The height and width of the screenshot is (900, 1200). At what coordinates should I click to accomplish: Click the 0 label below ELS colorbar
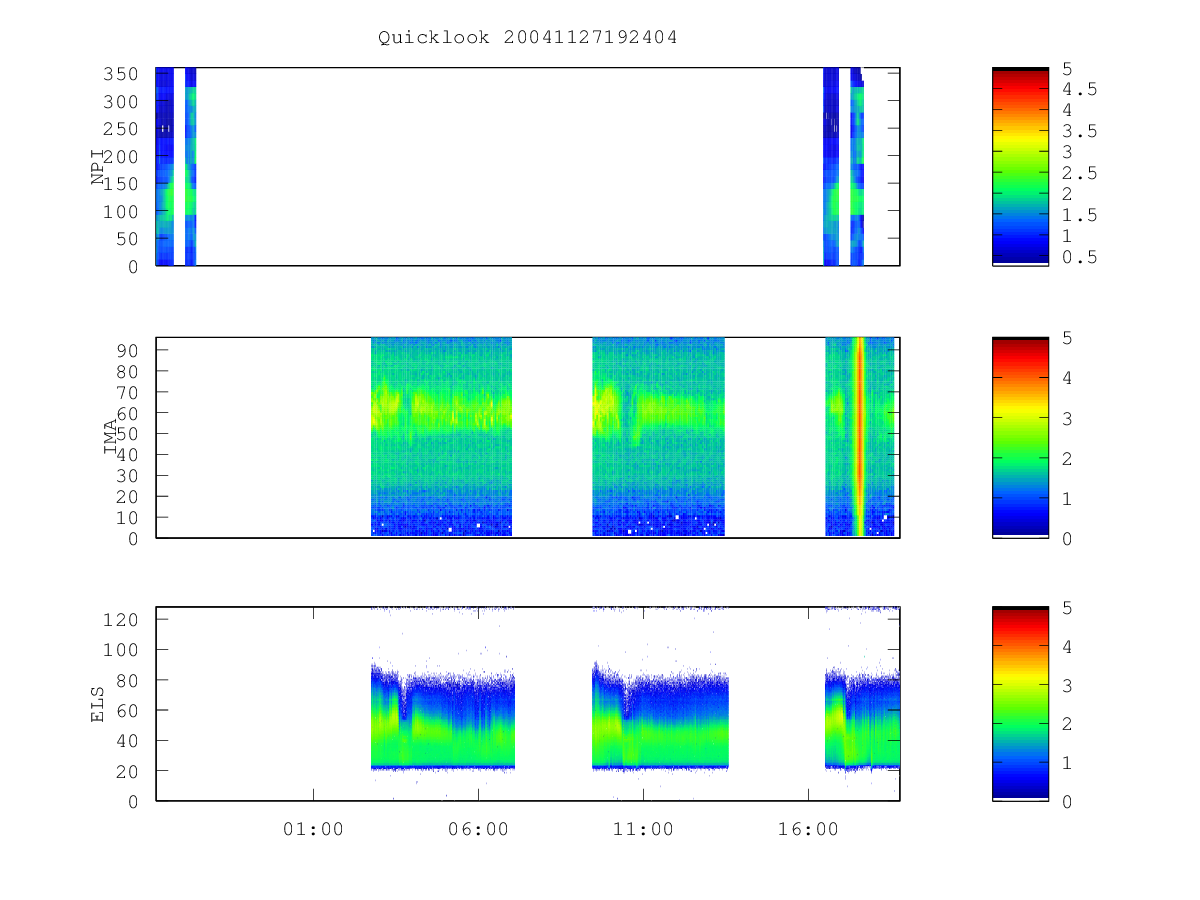[1068, 800]
